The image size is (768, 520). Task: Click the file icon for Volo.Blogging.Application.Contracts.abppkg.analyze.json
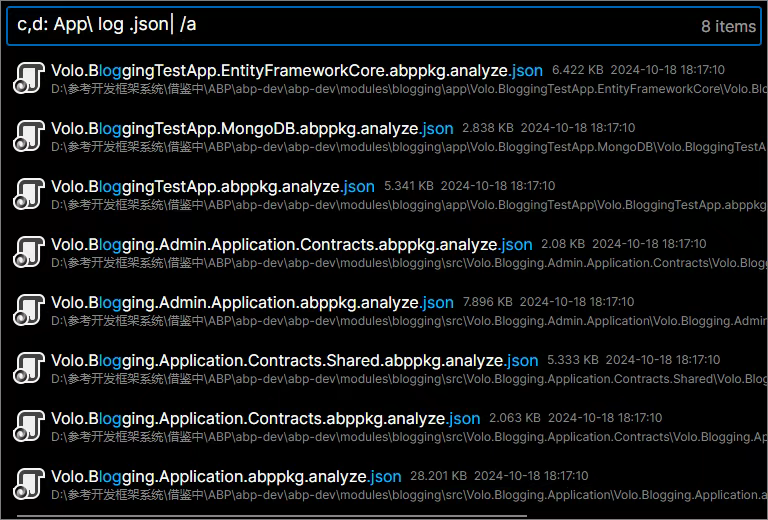[x=28, y=426]
